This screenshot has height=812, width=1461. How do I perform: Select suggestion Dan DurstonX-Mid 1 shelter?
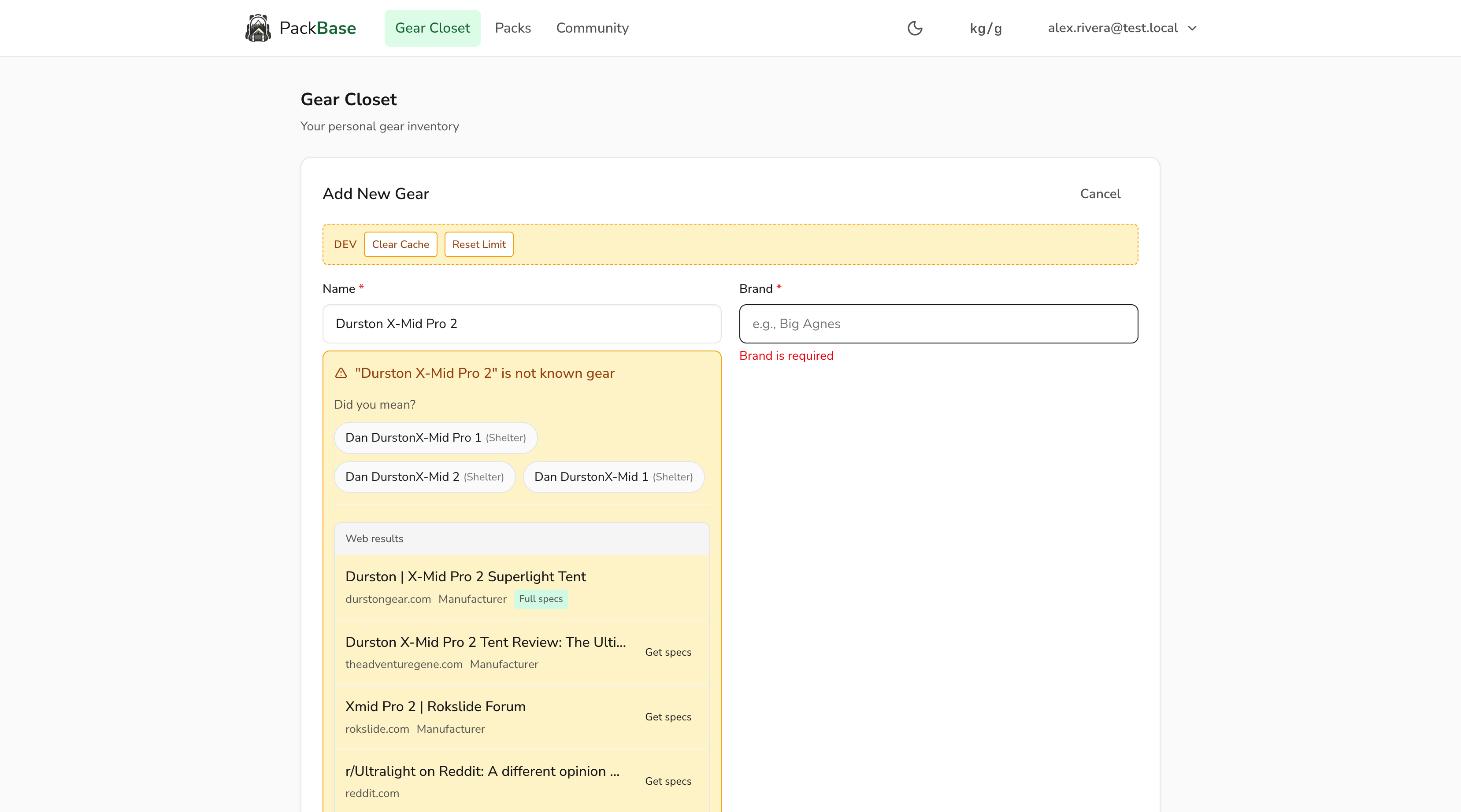613,477
